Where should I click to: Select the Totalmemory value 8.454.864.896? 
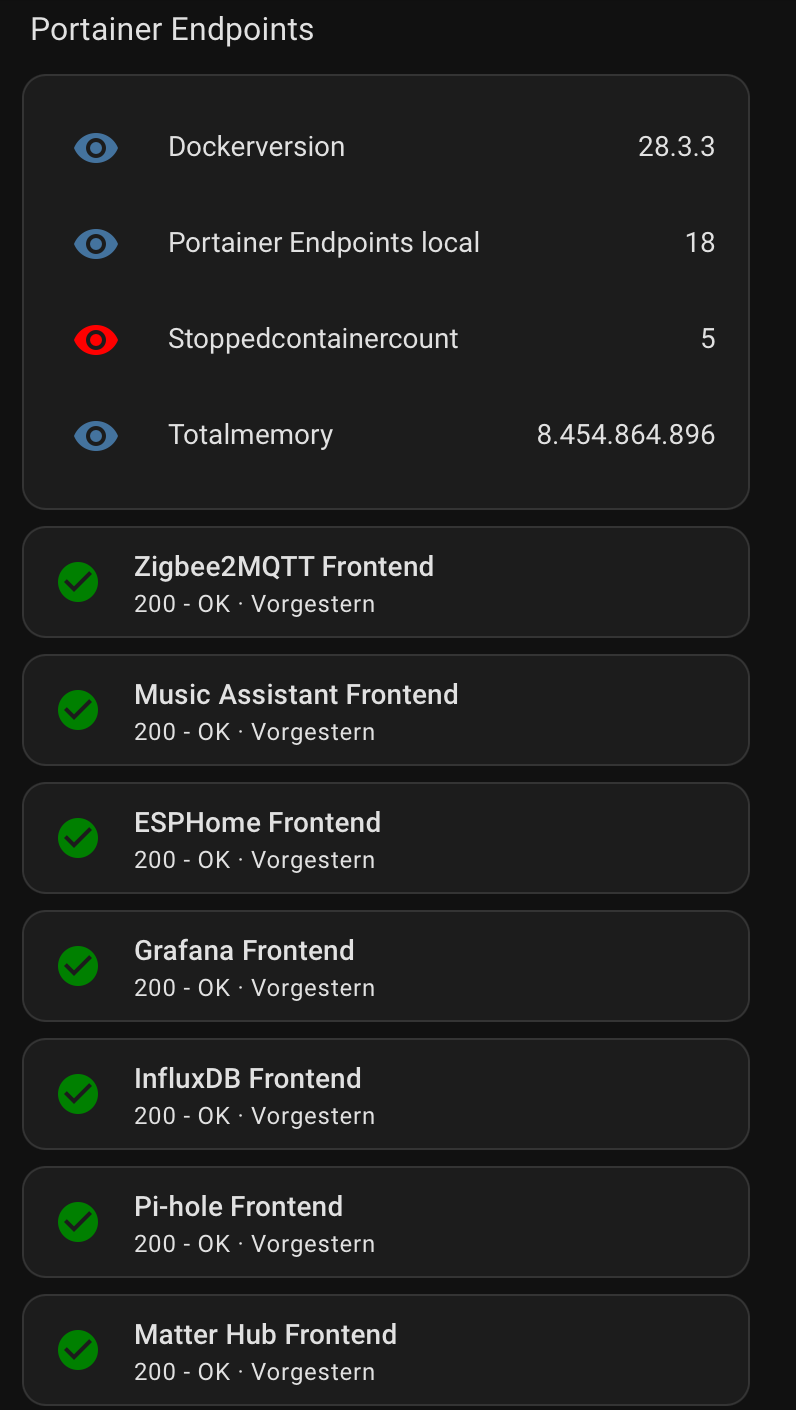[626, 435]
